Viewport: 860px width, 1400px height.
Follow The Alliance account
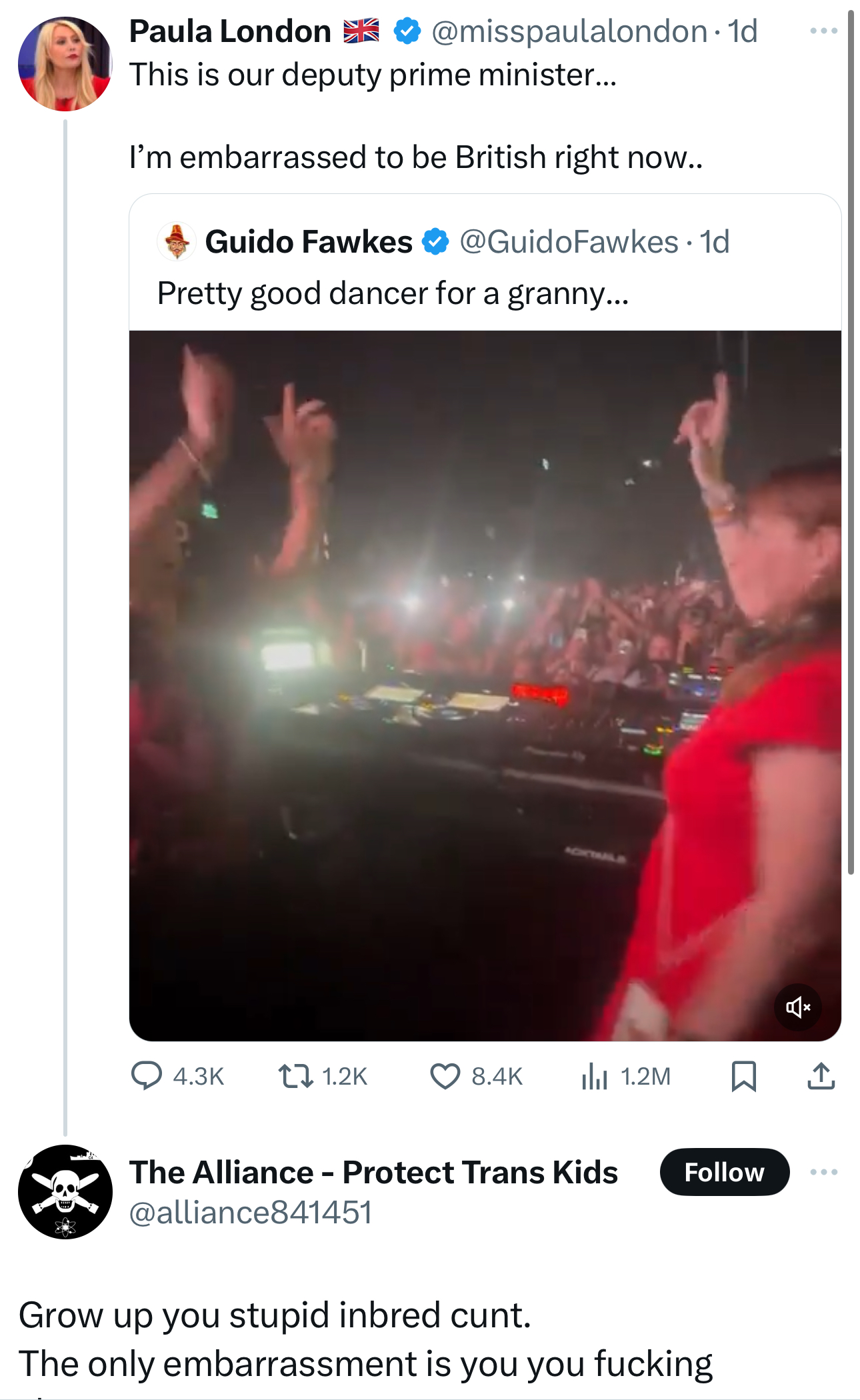click(x=724, y=1172)
